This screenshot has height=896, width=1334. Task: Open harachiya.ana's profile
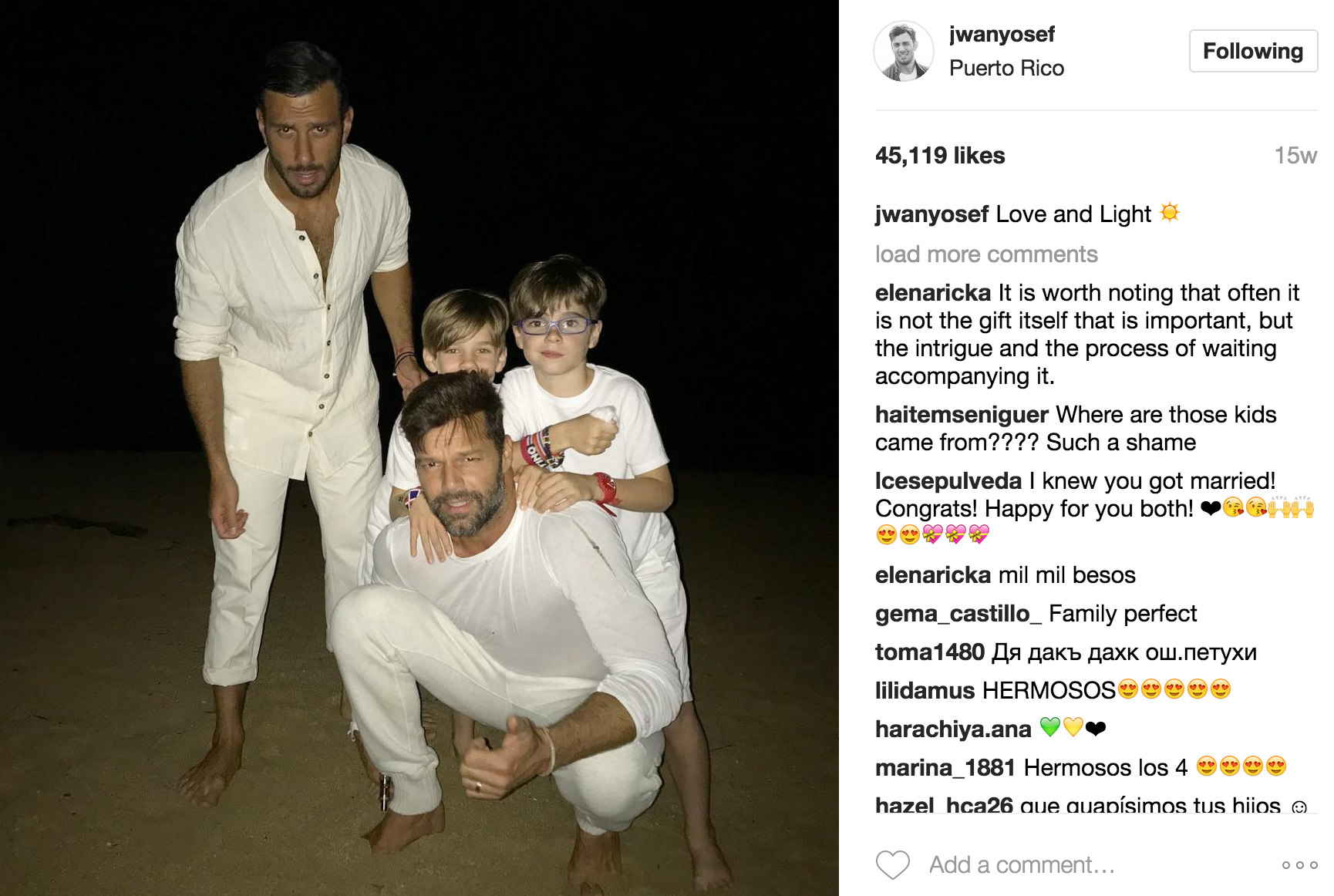point(953,729)
